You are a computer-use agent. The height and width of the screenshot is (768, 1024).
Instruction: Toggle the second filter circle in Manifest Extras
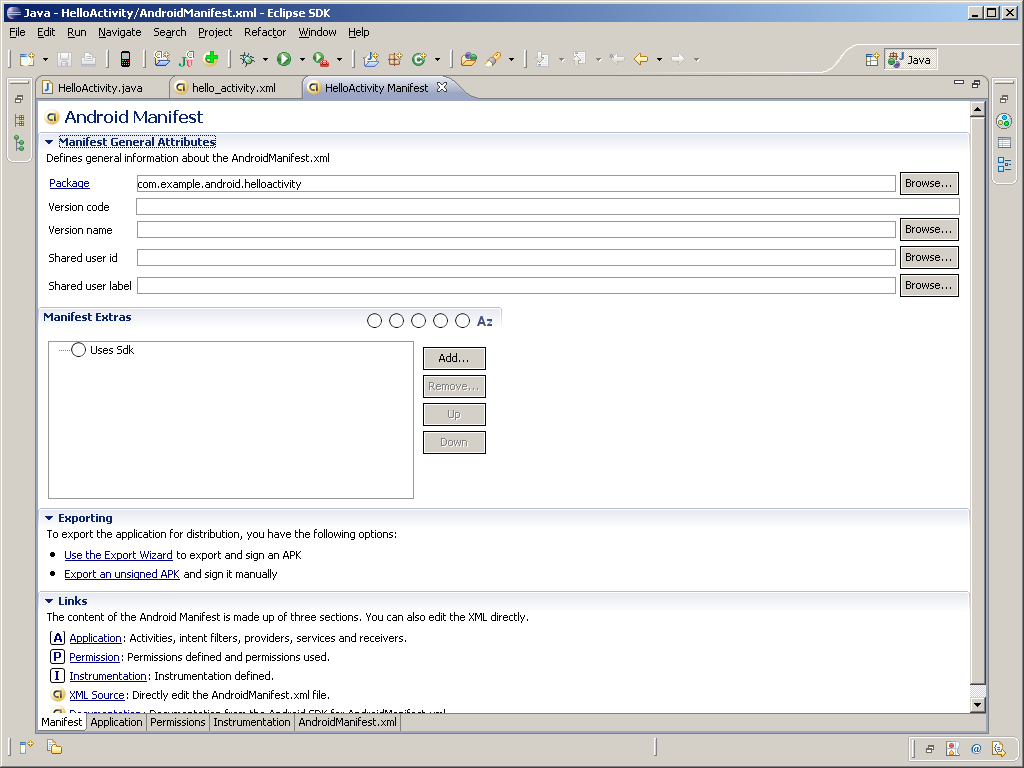(x=396, y=321)
